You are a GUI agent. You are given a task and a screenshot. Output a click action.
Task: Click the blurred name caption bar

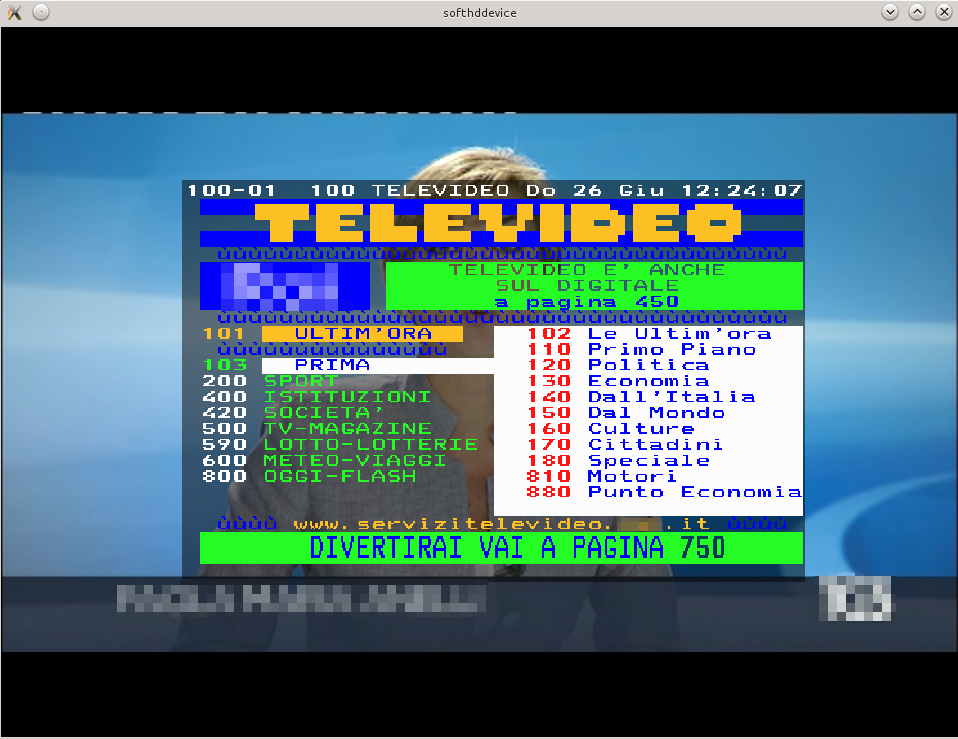point(301,599)
